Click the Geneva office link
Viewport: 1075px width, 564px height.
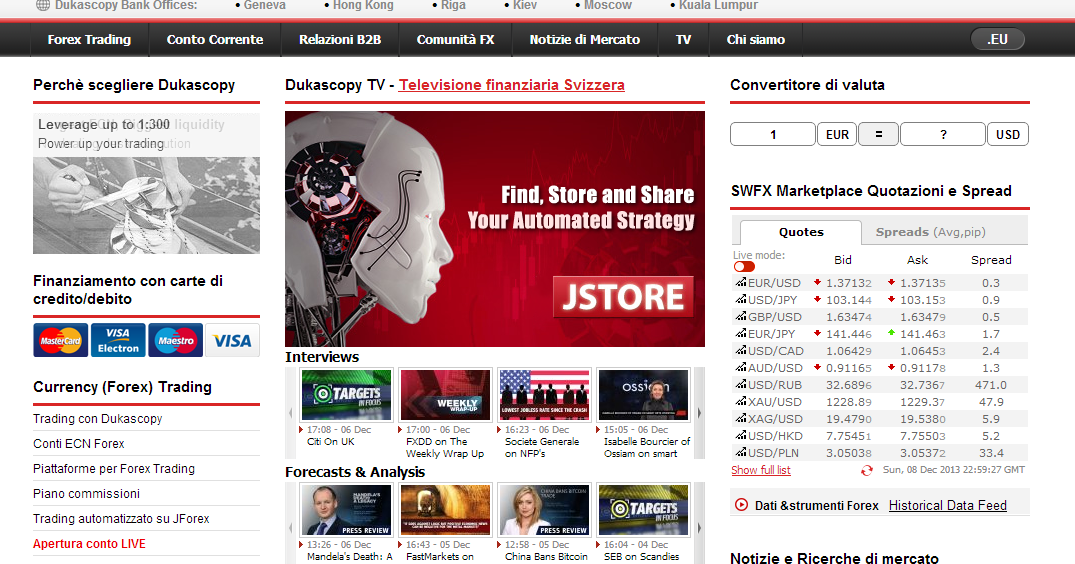(265, 5)
